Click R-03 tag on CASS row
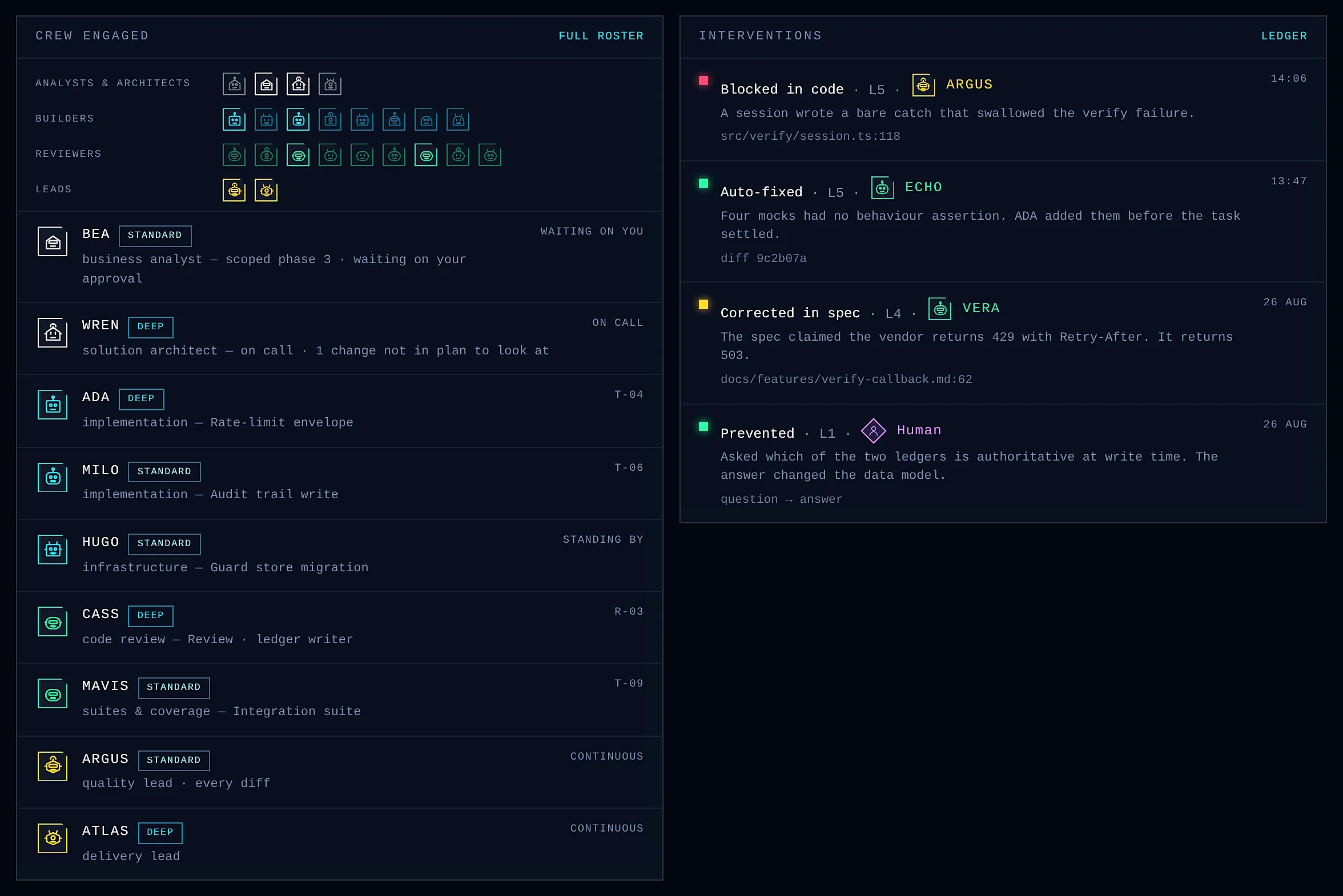Screen dimensions: 1343x896 (629, 611)
